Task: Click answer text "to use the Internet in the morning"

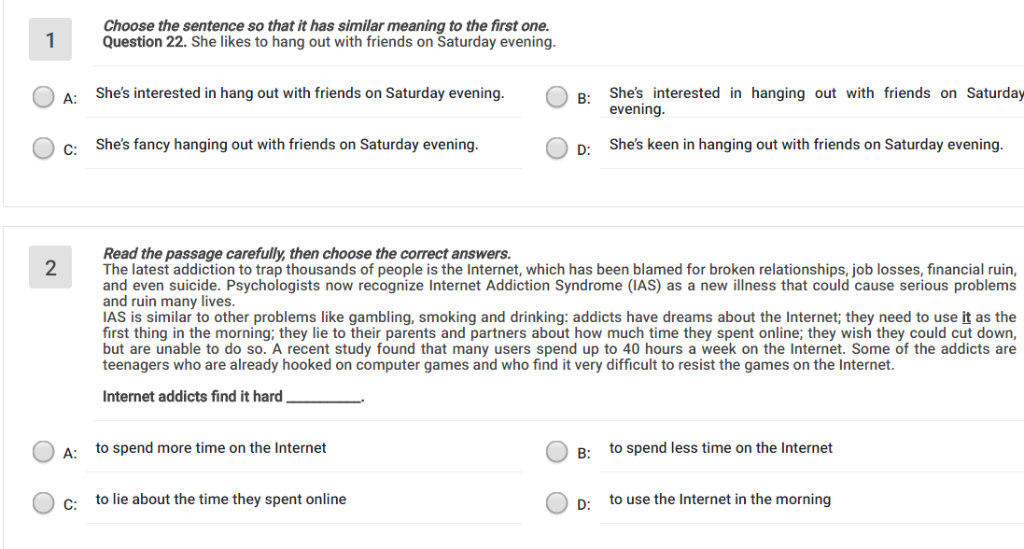Action: click(720, 499)
